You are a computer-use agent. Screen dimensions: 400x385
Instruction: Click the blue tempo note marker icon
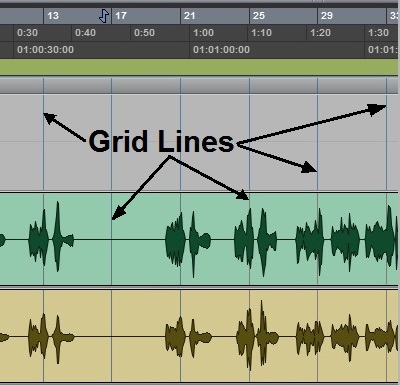(104, 16)
